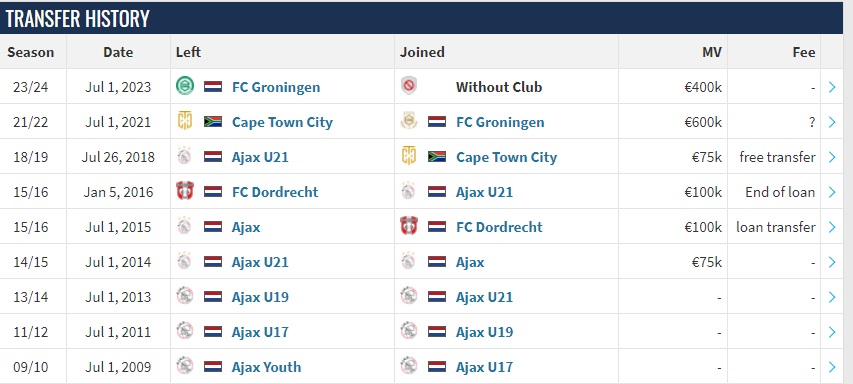
Task: Click FC Dordrecht crest in Jan 5, 2016 row
Action: (184, 191)
